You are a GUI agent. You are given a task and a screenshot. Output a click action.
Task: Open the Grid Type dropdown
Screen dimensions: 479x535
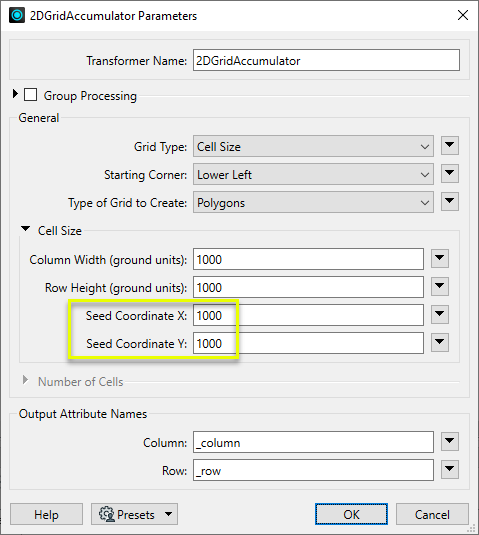click(313, 146)
